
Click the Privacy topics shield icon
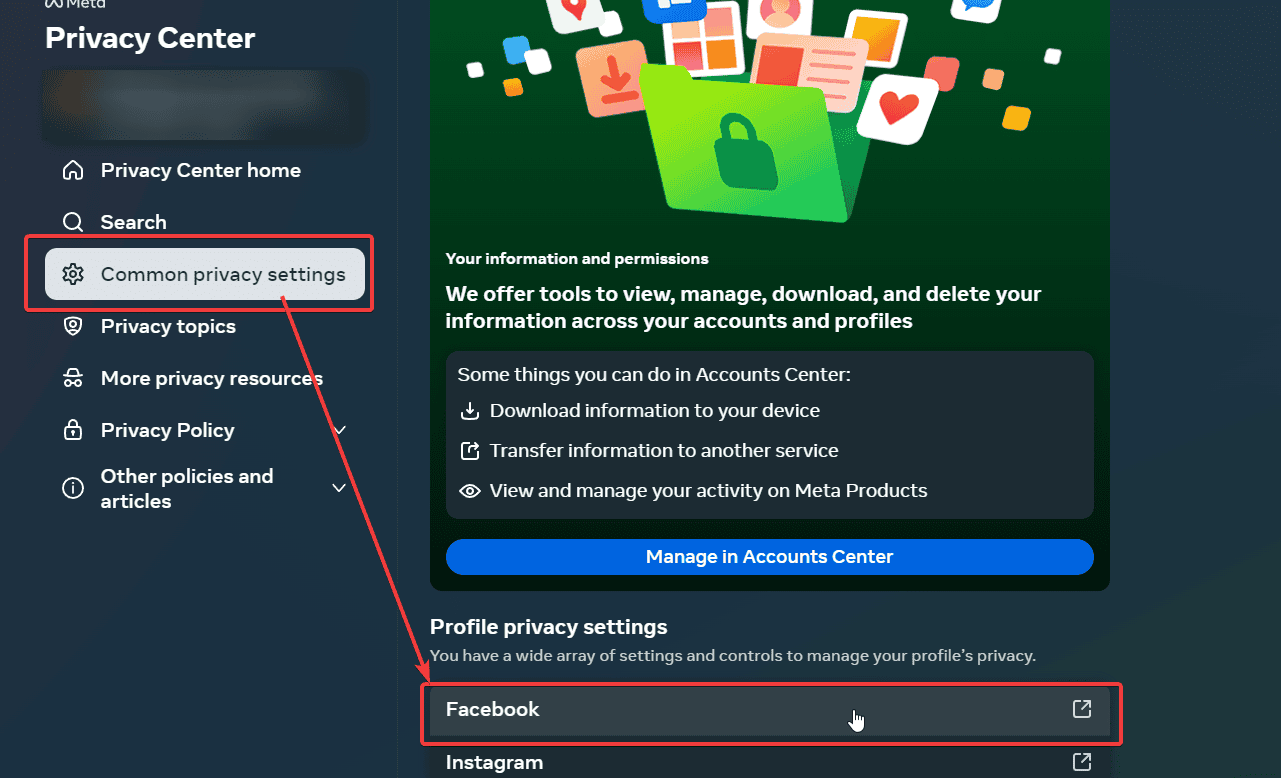[x=73, y=326]
